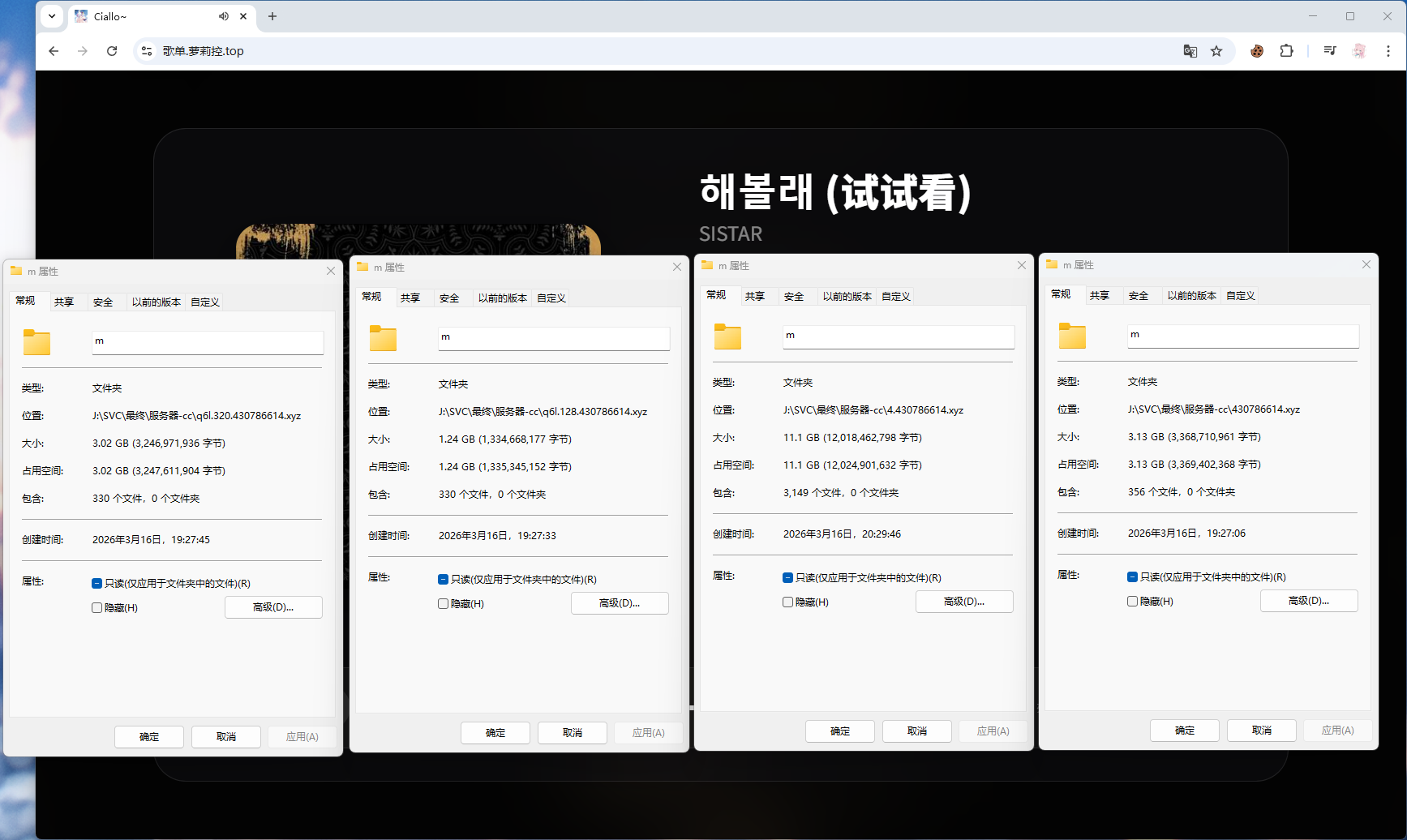1407x840 pixels.
Task: Click folder name field in 3.13 GB dialog
Action: 1242,336
